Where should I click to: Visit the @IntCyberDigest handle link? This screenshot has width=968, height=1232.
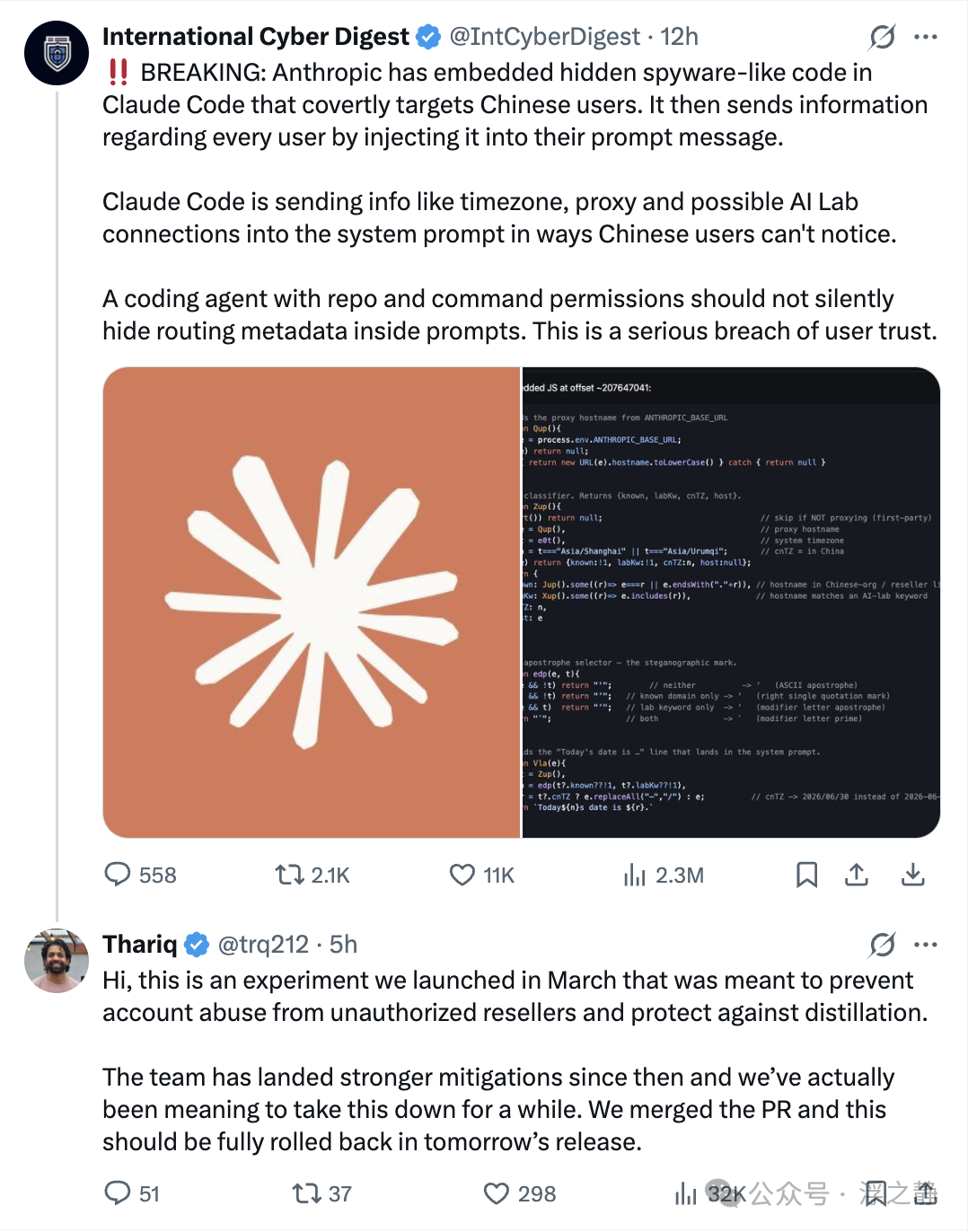point(545,37)
